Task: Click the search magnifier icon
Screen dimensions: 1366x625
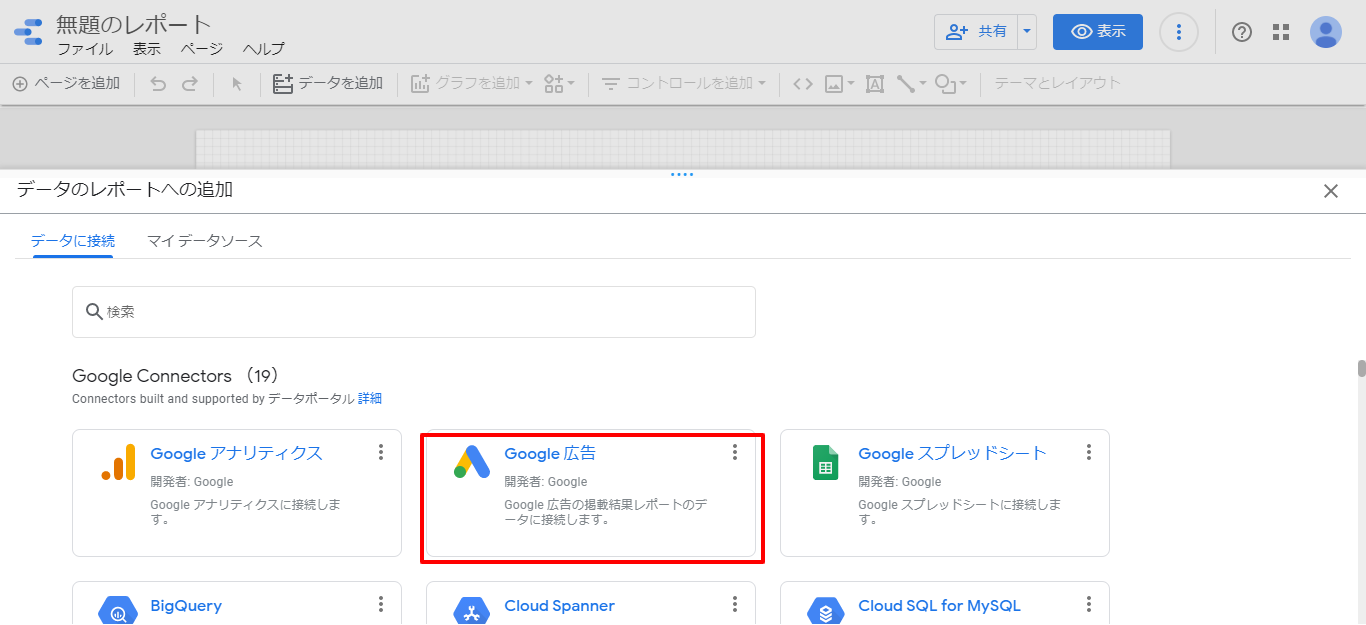Action: pos(94,312)
